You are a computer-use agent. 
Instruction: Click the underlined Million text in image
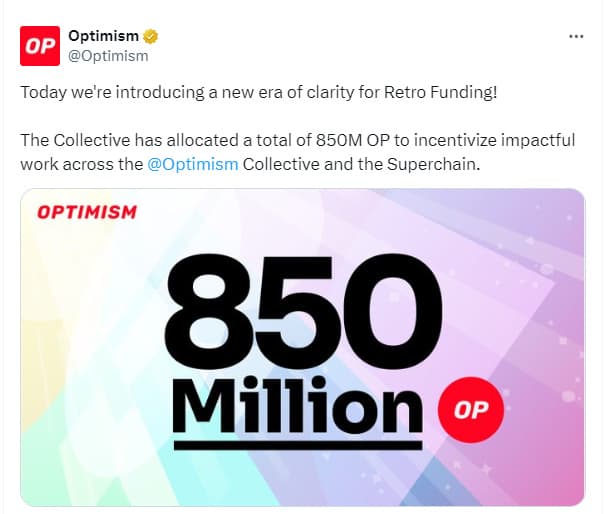pos(298,406)
